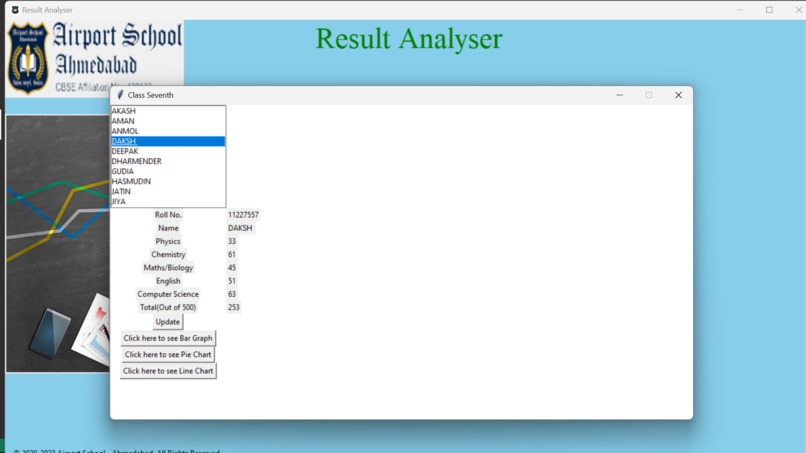Click the Update button
Screen dimensions: 806x453
(168, 322)
